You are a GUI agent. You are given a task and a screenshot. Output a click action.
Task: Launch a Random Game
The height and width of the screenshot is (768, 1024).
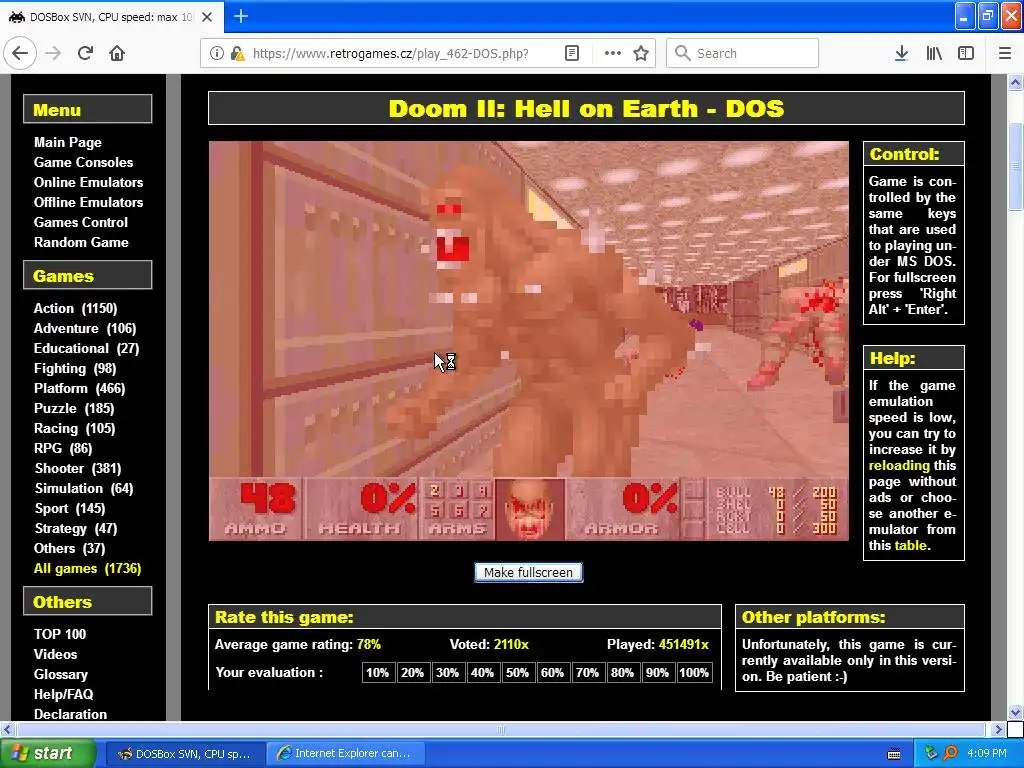(81, 242)
